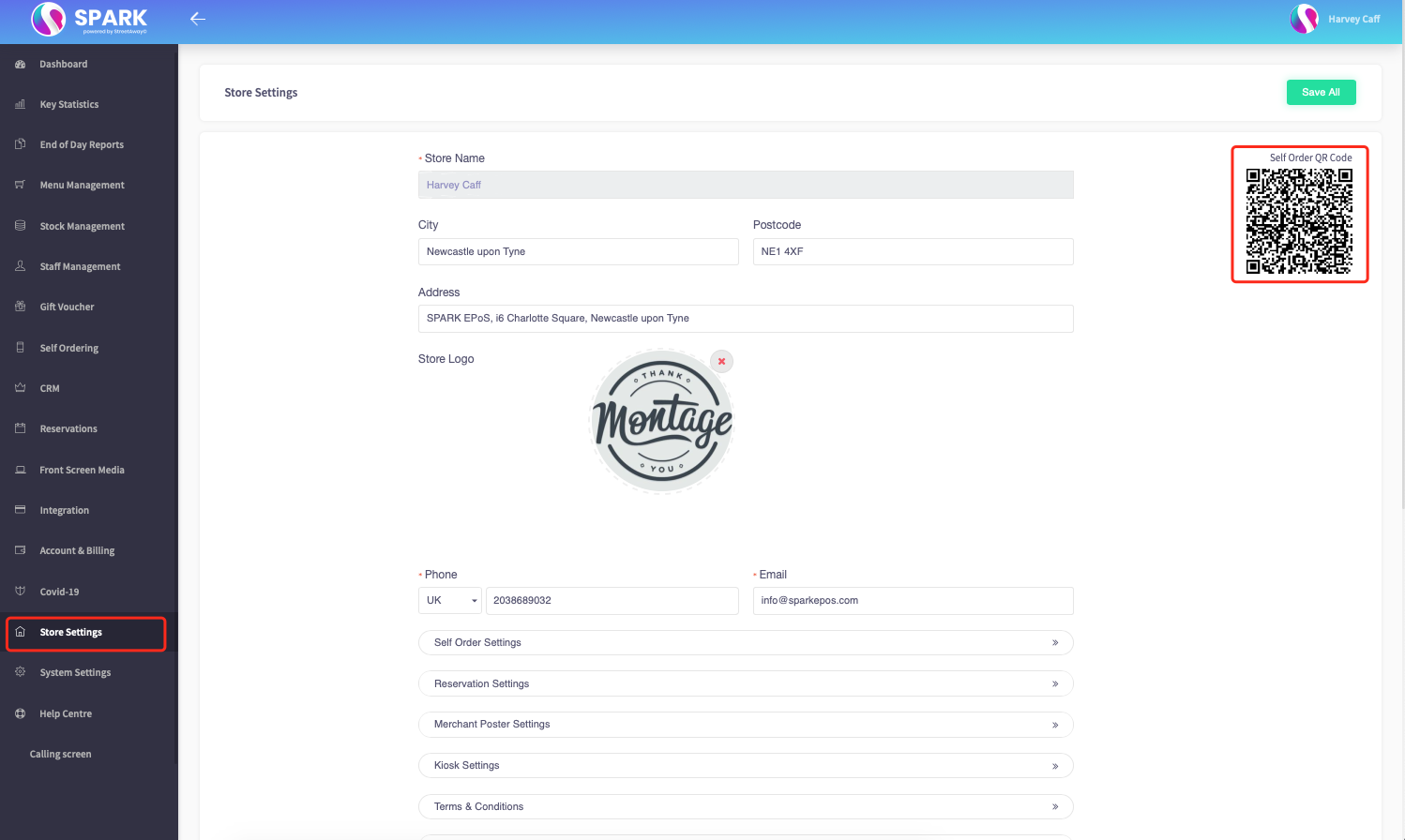This screenshot has height=840, width=1405.
Task: Expand the Kiosk Settings panel
Action: [746, 766]
